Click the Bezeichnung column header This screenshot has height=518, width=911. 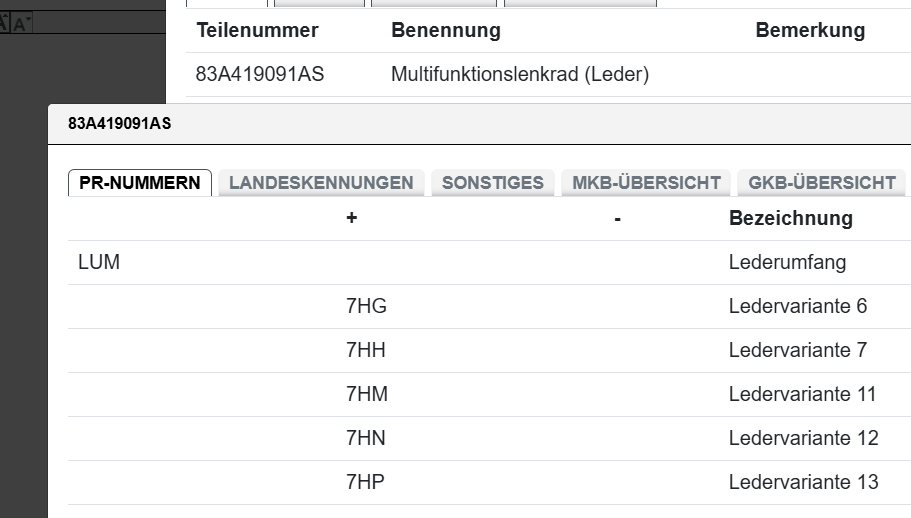click(x=791, y=218)
